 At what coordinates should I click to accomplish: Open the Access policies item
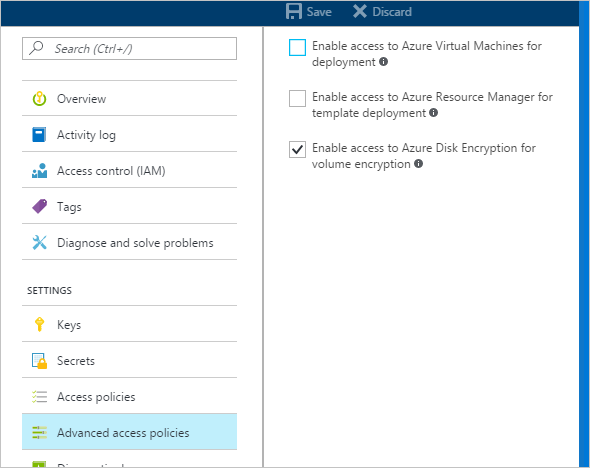129,396
